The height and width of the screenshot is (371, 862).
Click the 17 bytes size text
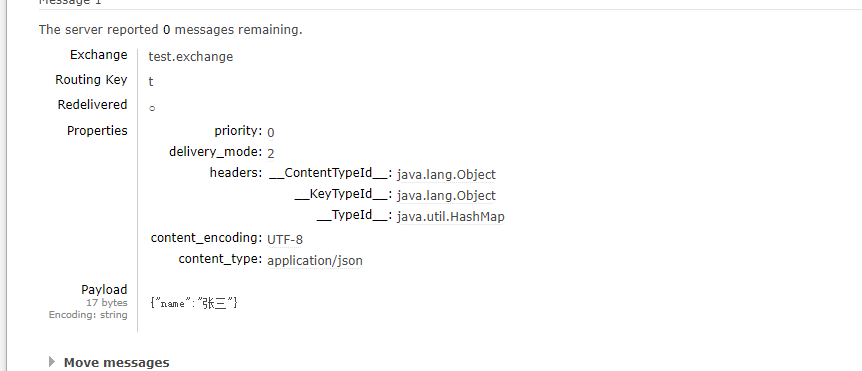tap(107, 303)
